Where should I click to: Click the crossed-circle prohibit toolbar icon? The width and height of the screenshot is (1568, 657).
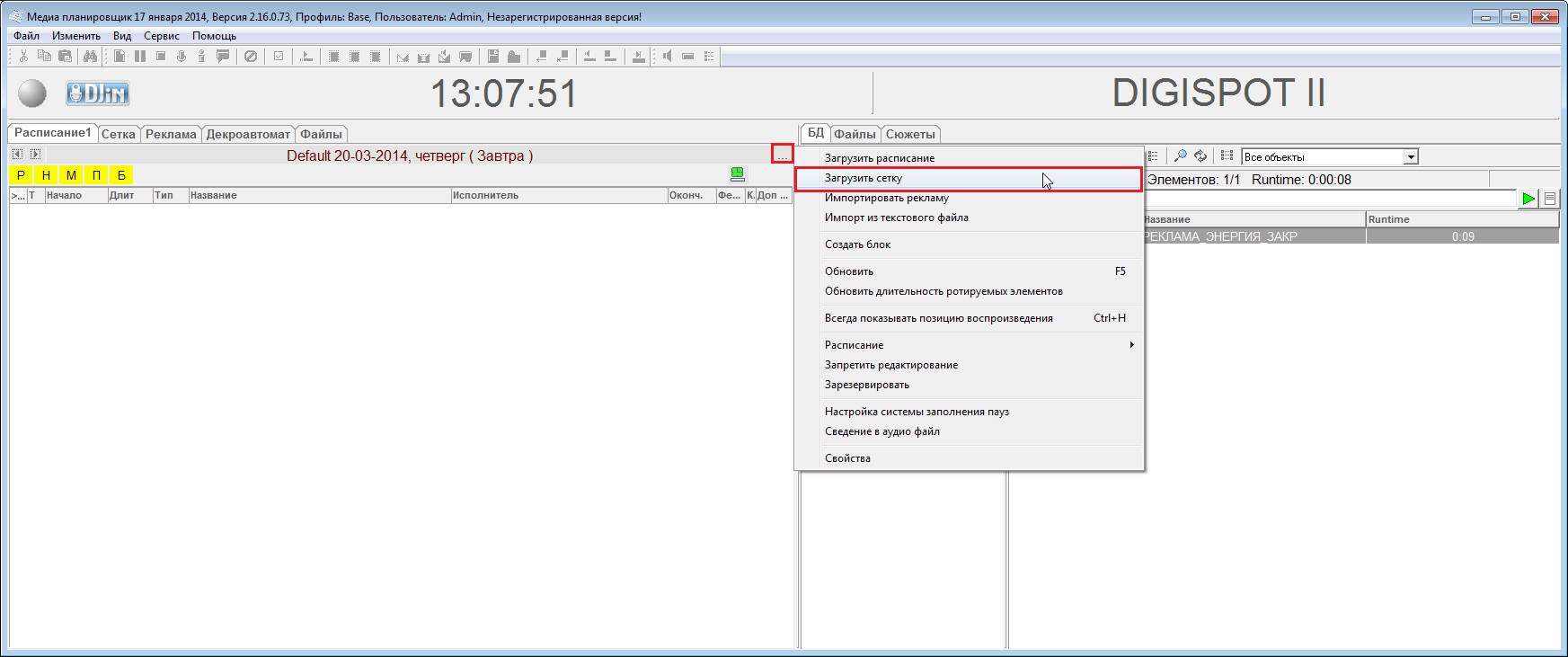(x=251, y=56)
